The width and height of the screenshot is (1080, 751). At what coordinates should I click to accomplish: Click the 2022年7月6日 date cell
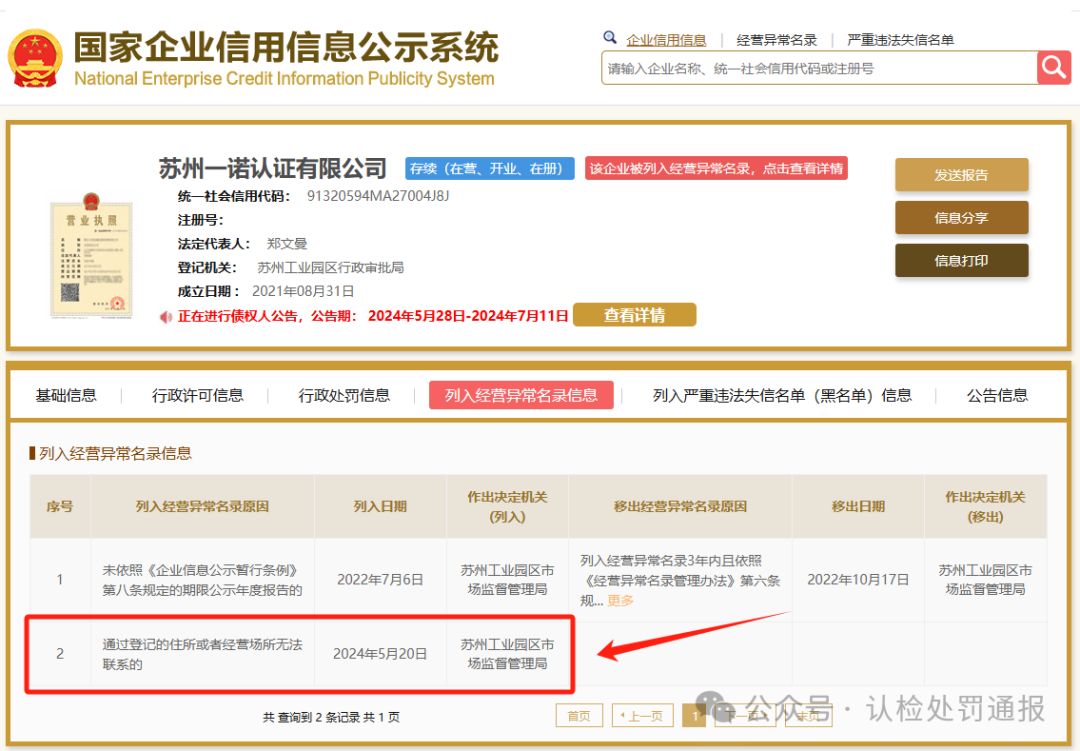click(x=380, y=579)
